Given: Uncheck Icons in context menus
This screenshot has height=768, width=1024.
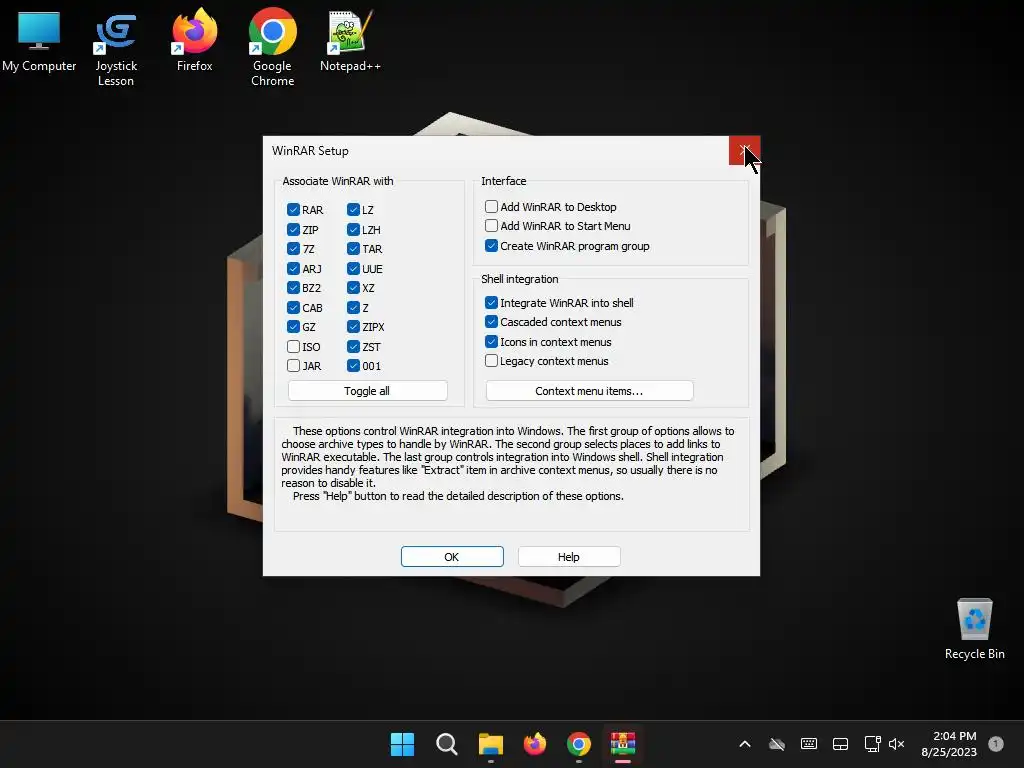Looking at the screenshot, I should (491, 342).
